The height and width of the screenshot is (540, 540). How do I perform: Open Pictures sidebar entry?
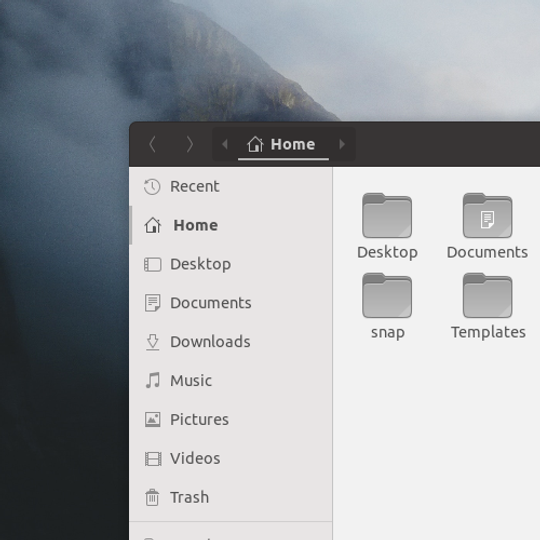click(231, 419)
